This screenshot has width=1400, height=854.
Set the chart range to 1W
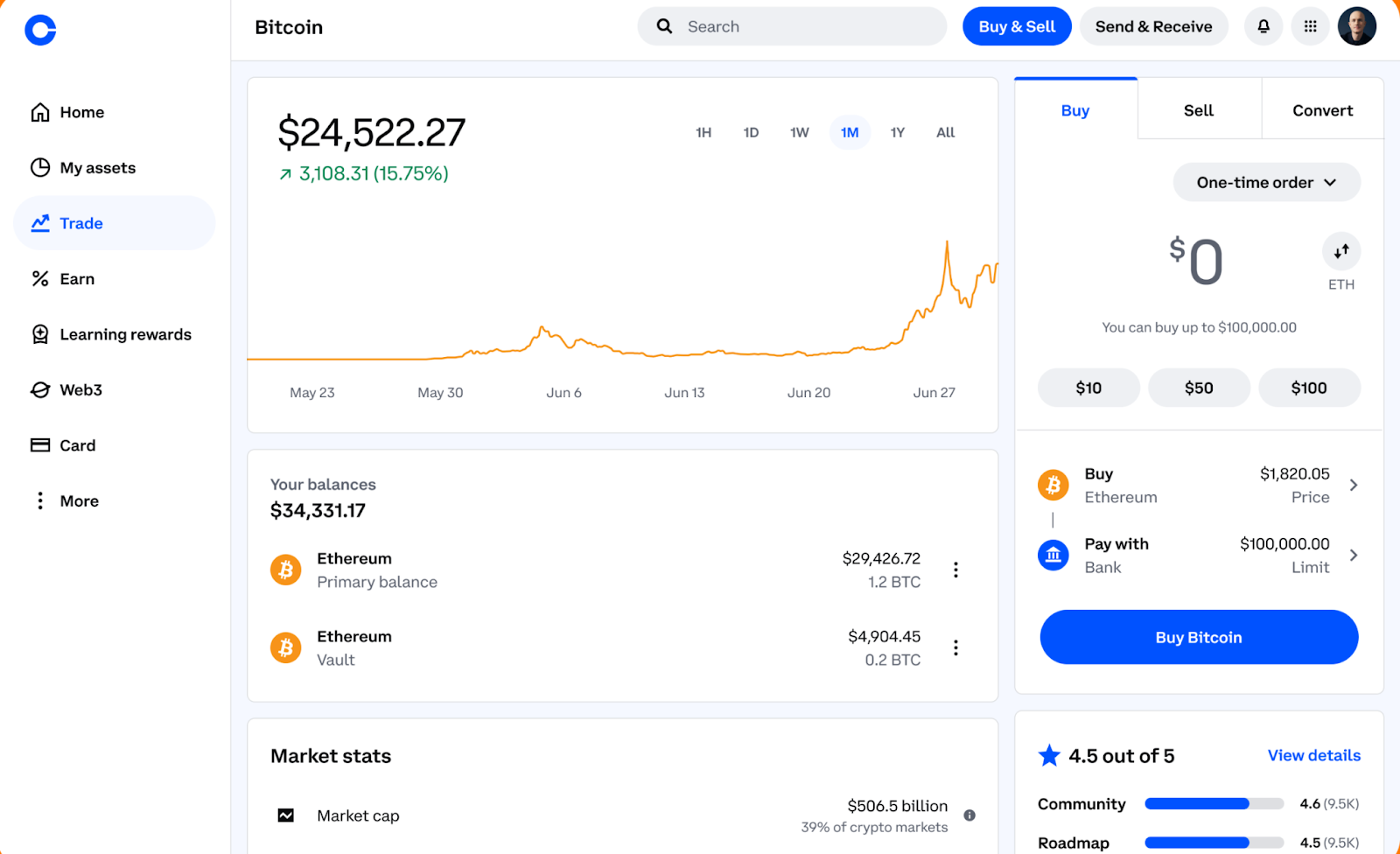(x=800, y=132)
